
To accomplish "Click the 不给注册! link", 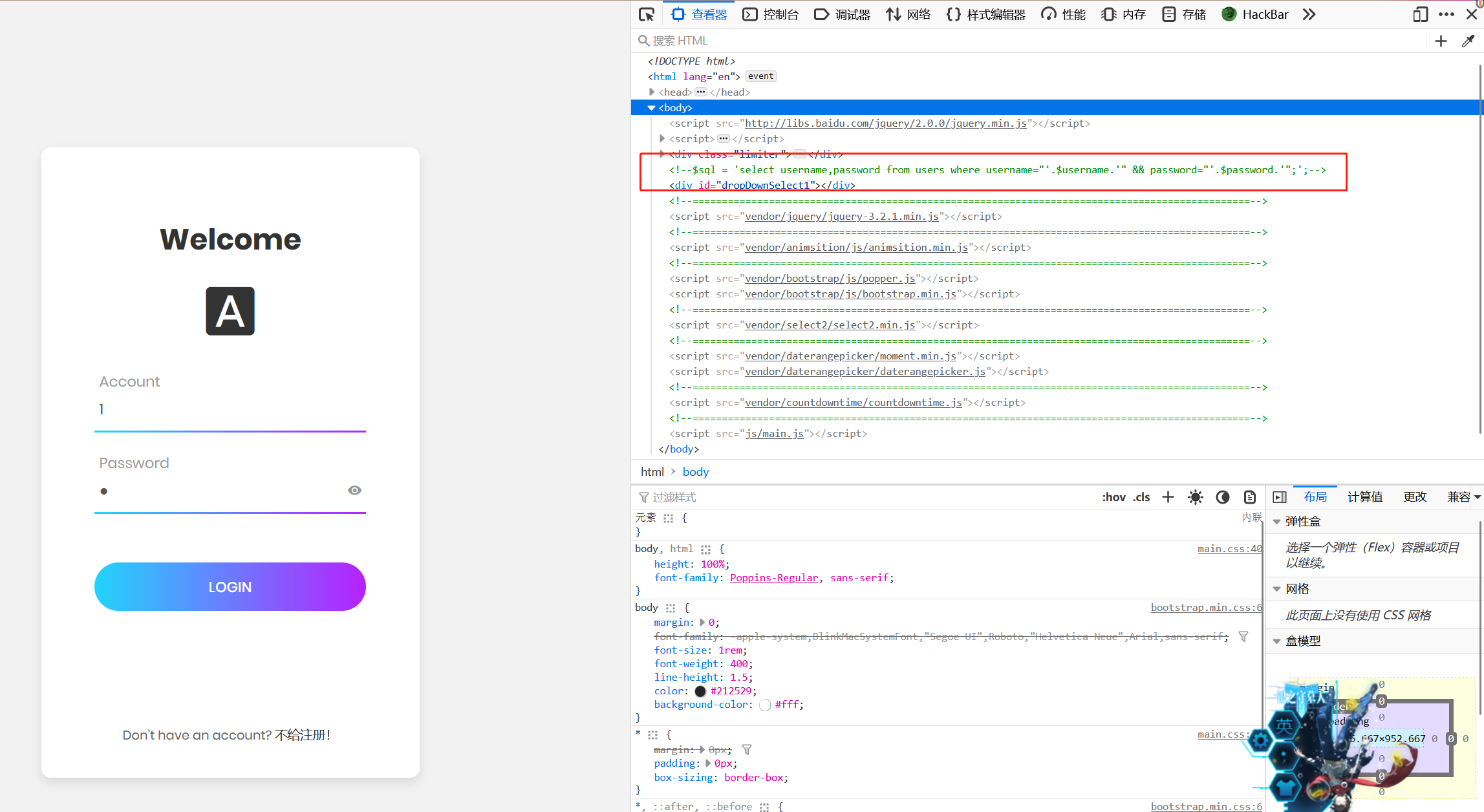I will tap(303, 735).
